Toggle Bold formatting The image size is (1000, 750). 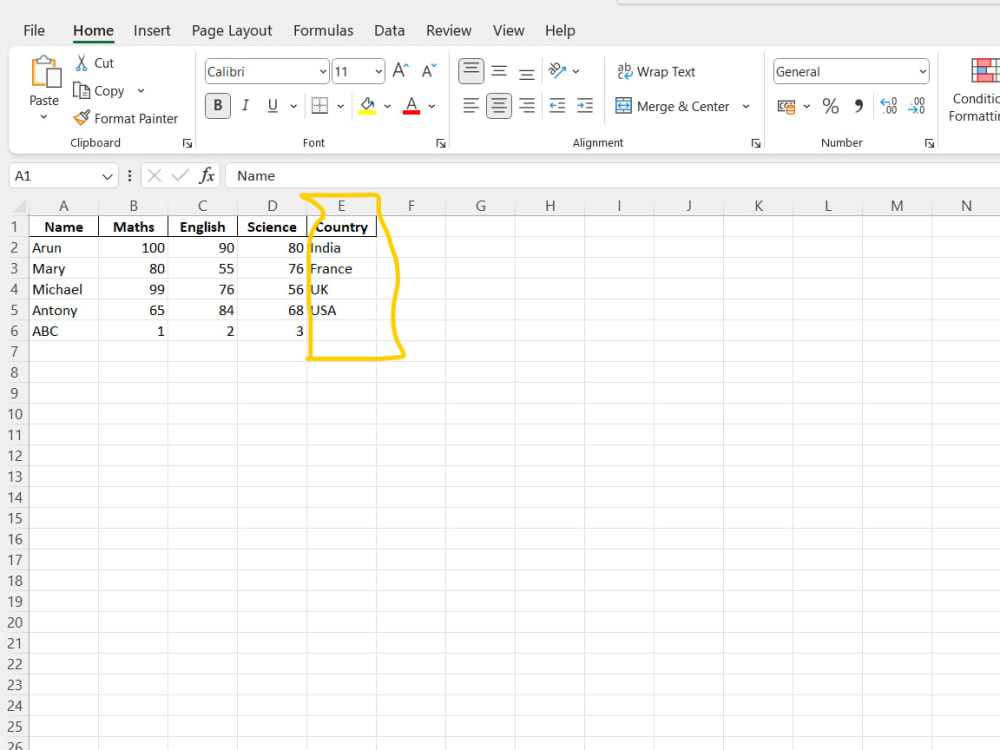coord(217,106)
